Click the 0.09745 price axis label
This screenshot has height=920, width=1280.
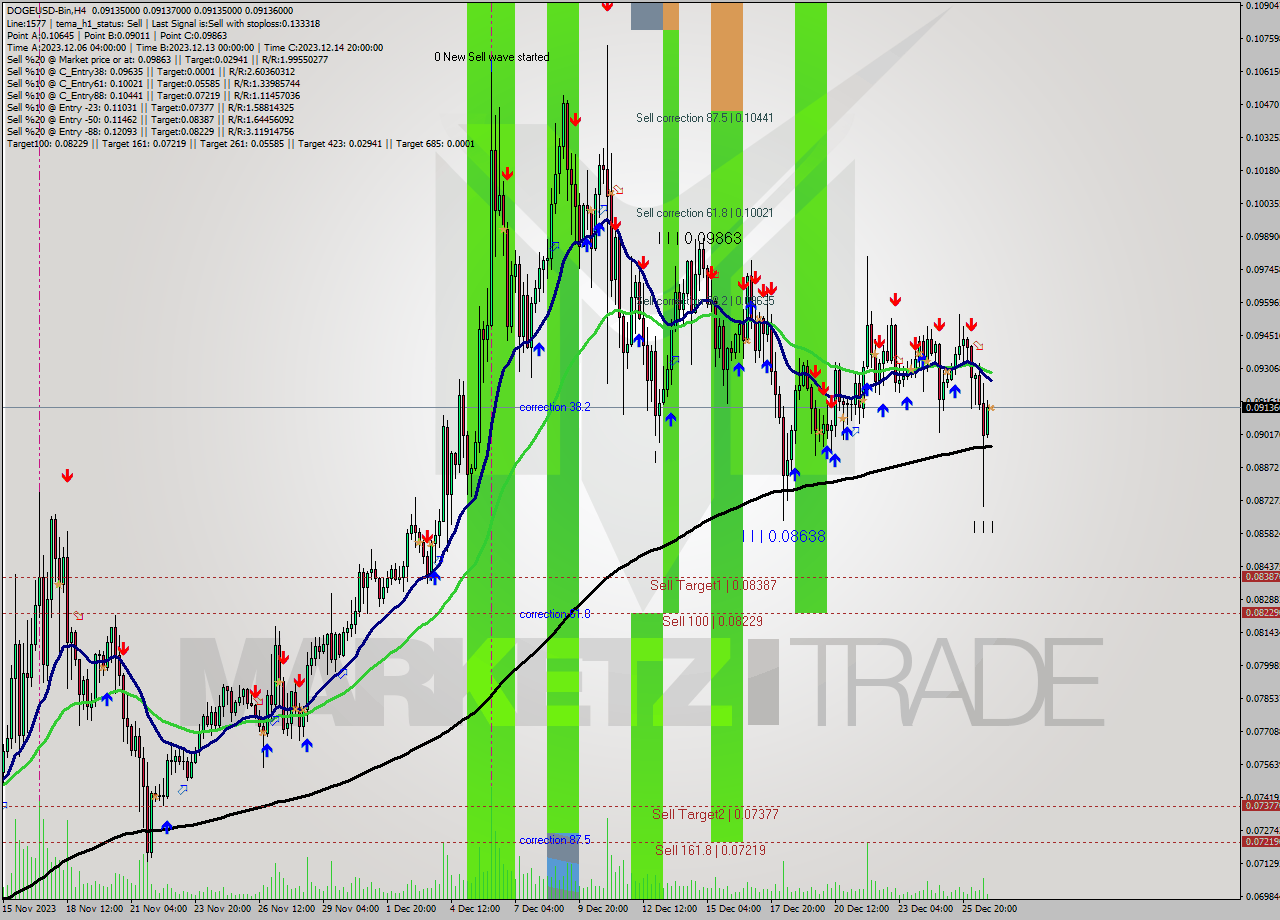pos(1263,269)
